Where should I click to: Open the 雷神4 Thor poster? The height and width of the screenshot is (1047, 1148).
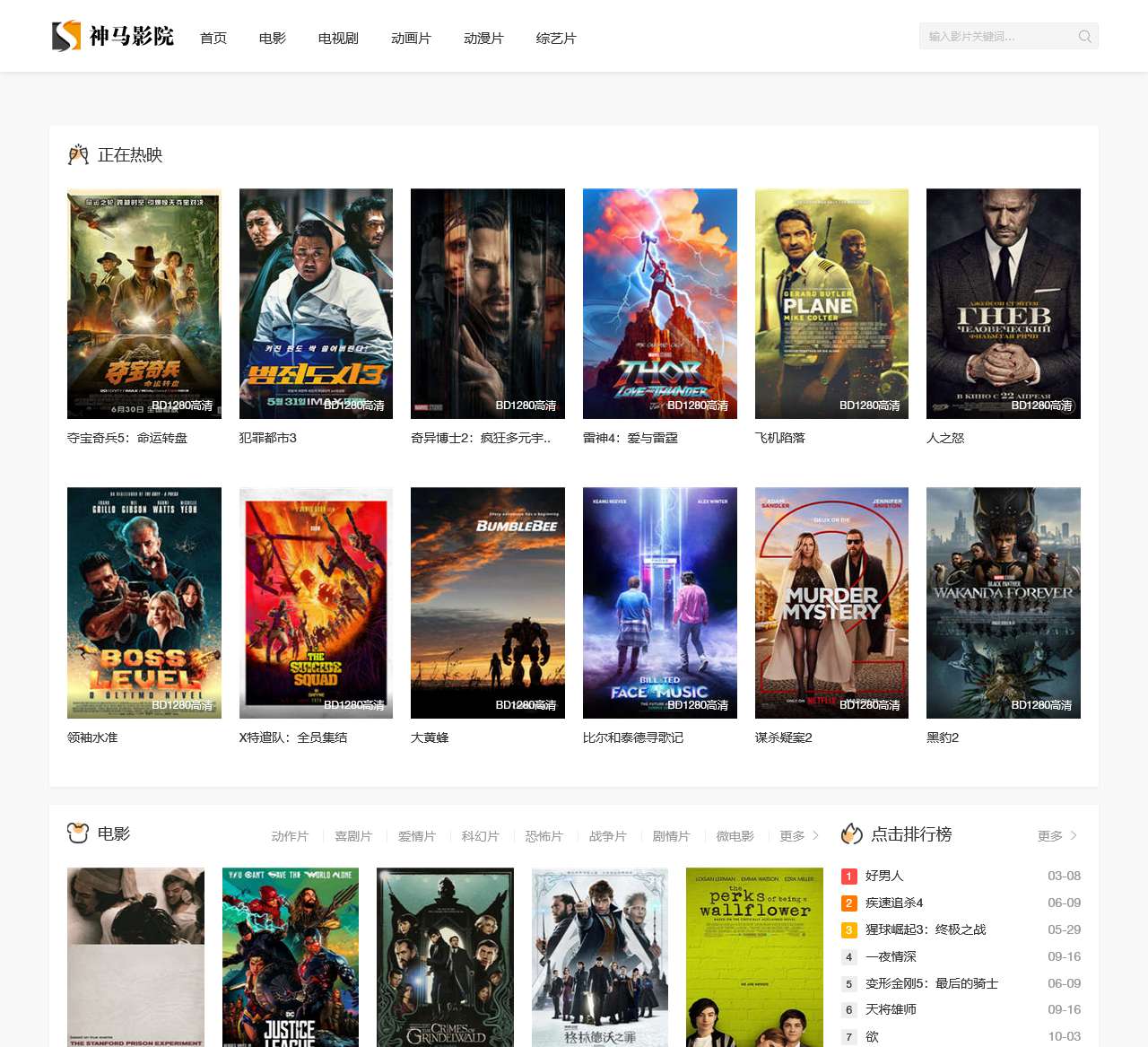(x=660, y=303)
